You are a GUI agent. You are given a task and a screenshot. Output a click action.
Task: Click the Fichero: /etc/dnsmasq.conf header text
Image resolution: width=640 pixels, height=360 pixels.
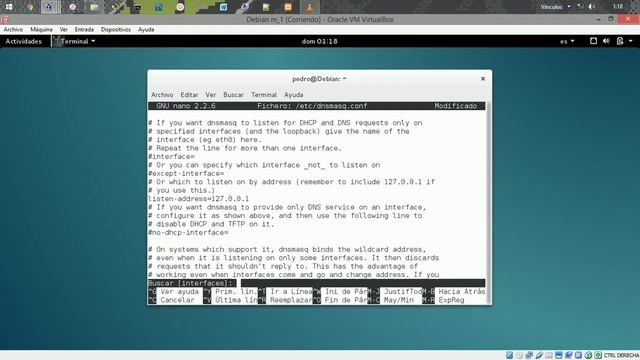(312, 106)
